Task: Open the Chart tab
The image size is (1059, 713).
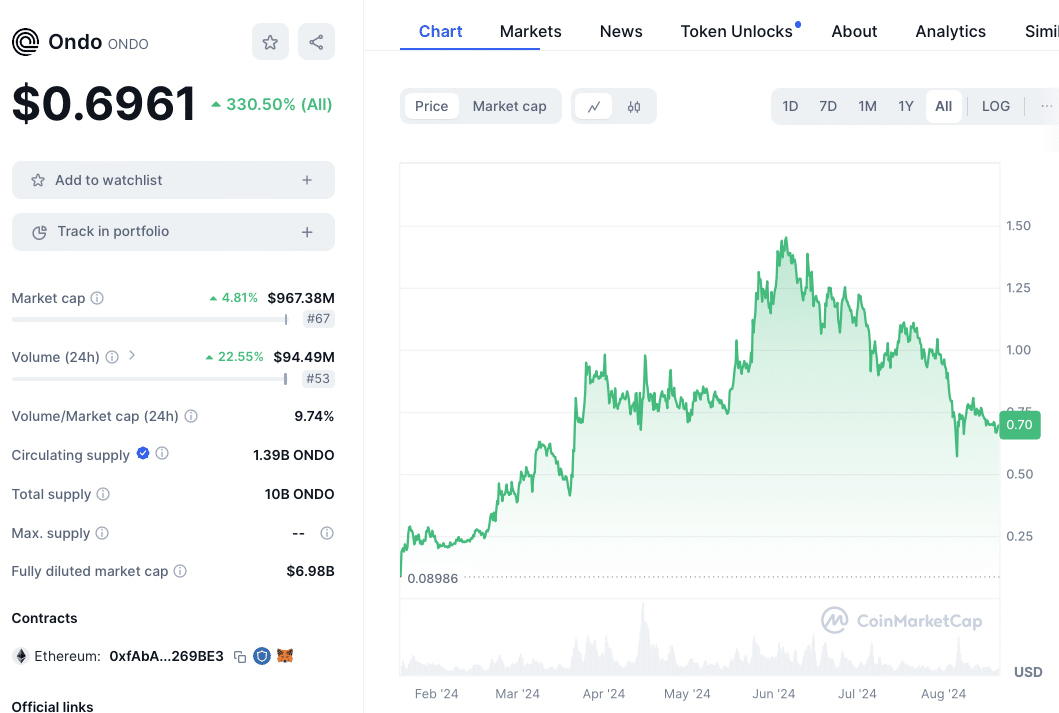Action: [x=440, y=31]
